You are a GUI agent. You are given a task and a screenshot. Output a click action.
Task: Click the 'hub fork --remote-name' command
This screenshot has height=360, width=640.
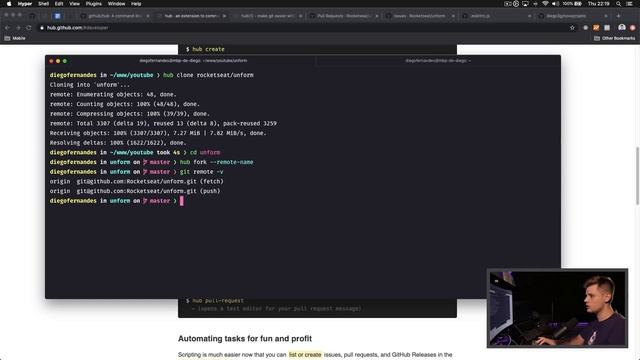[x=216, y=162]
